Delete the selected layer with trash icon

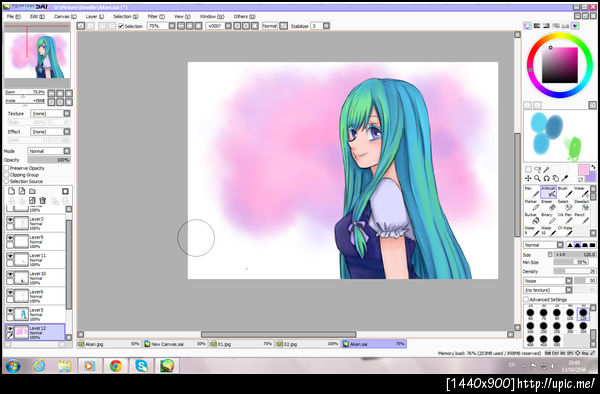pyautogui.click(x=42, y=200)
